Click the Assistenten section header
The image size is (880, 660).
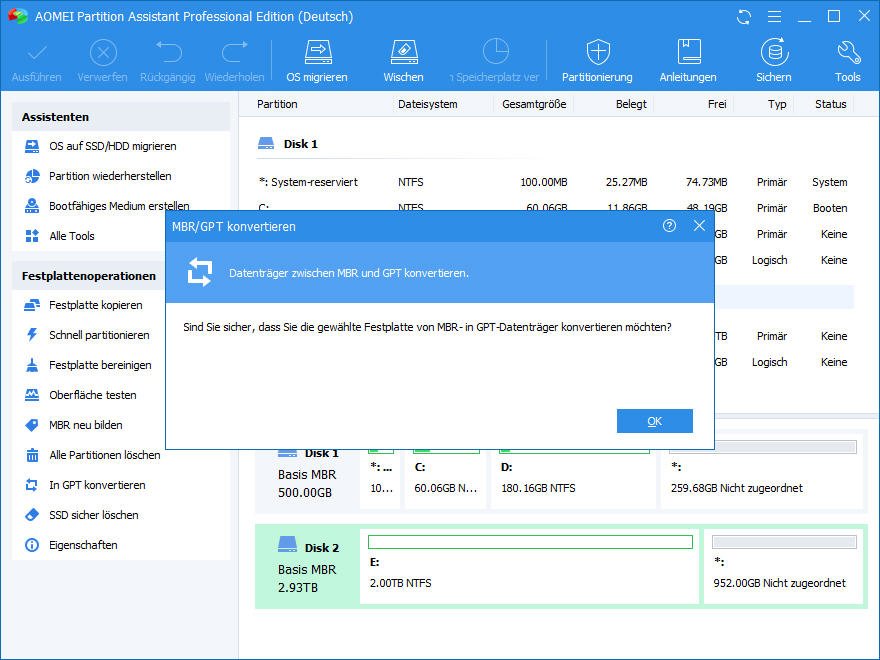coord(121,117)
